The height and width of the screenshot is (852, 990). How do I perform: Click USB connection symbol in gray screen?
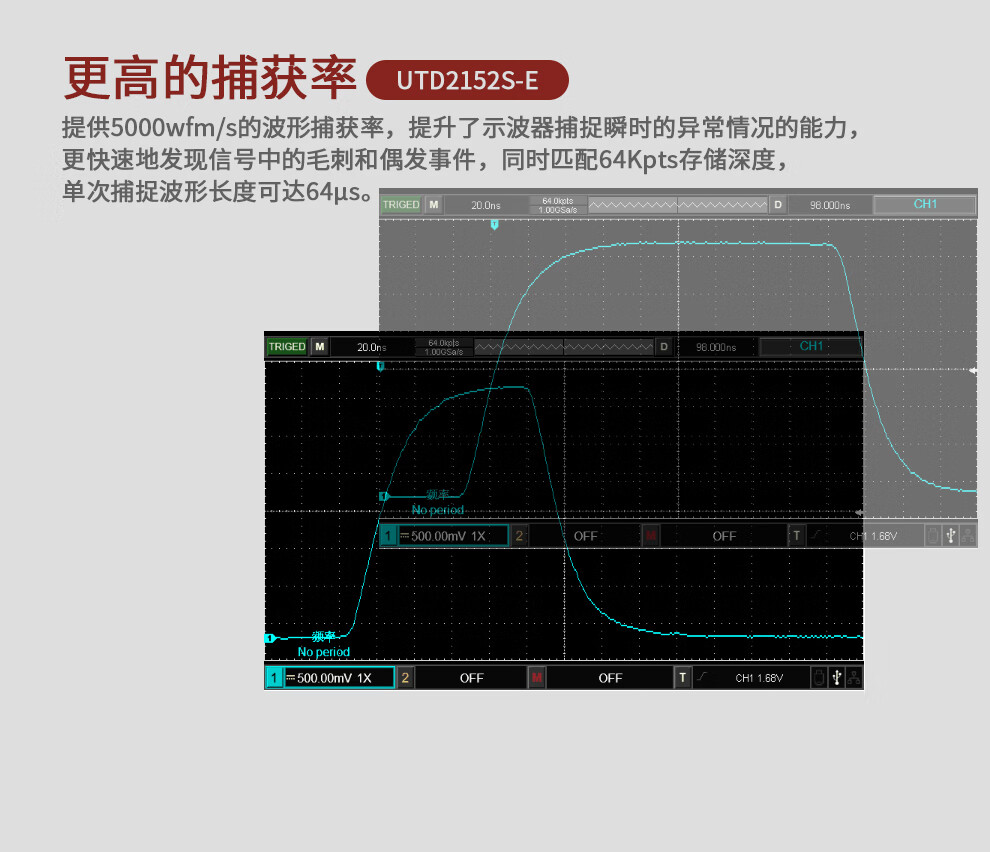(951, 536)
